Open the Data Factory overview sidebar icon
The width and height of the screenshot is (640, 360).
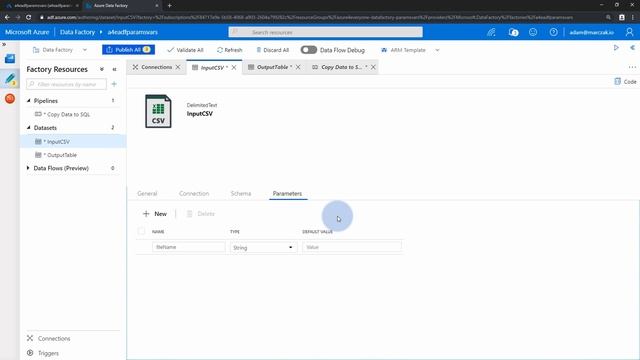[10, 59]
